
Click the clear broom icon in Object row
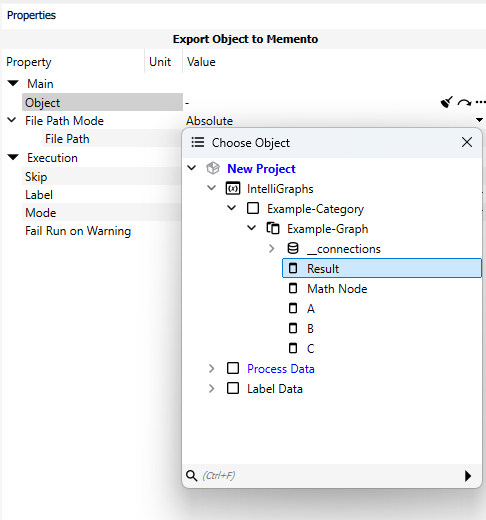(447, 102)
